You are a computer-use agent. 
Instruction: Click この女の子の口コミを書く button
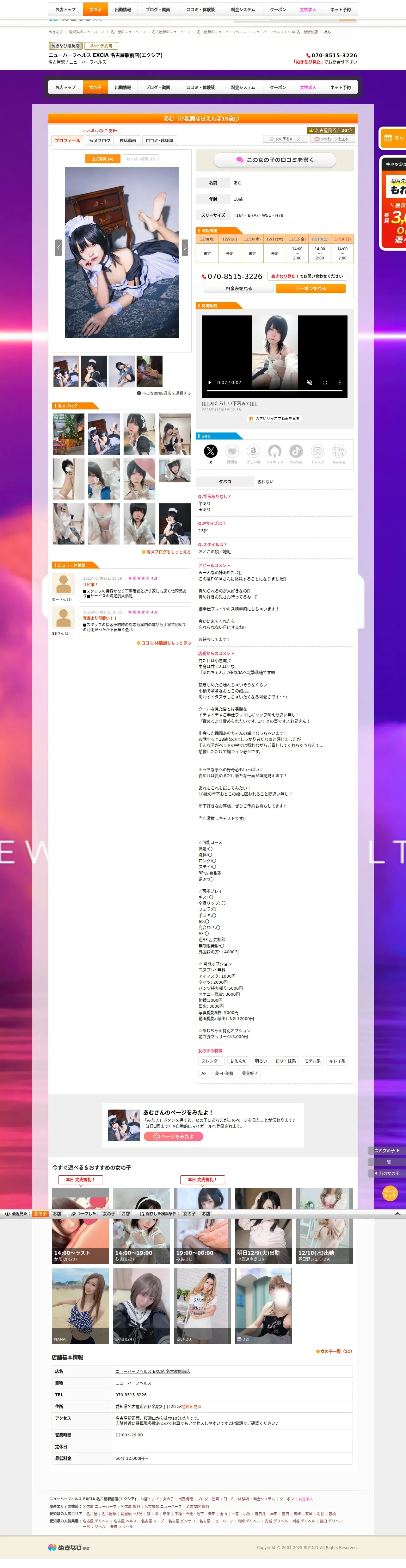click(274, 159)
